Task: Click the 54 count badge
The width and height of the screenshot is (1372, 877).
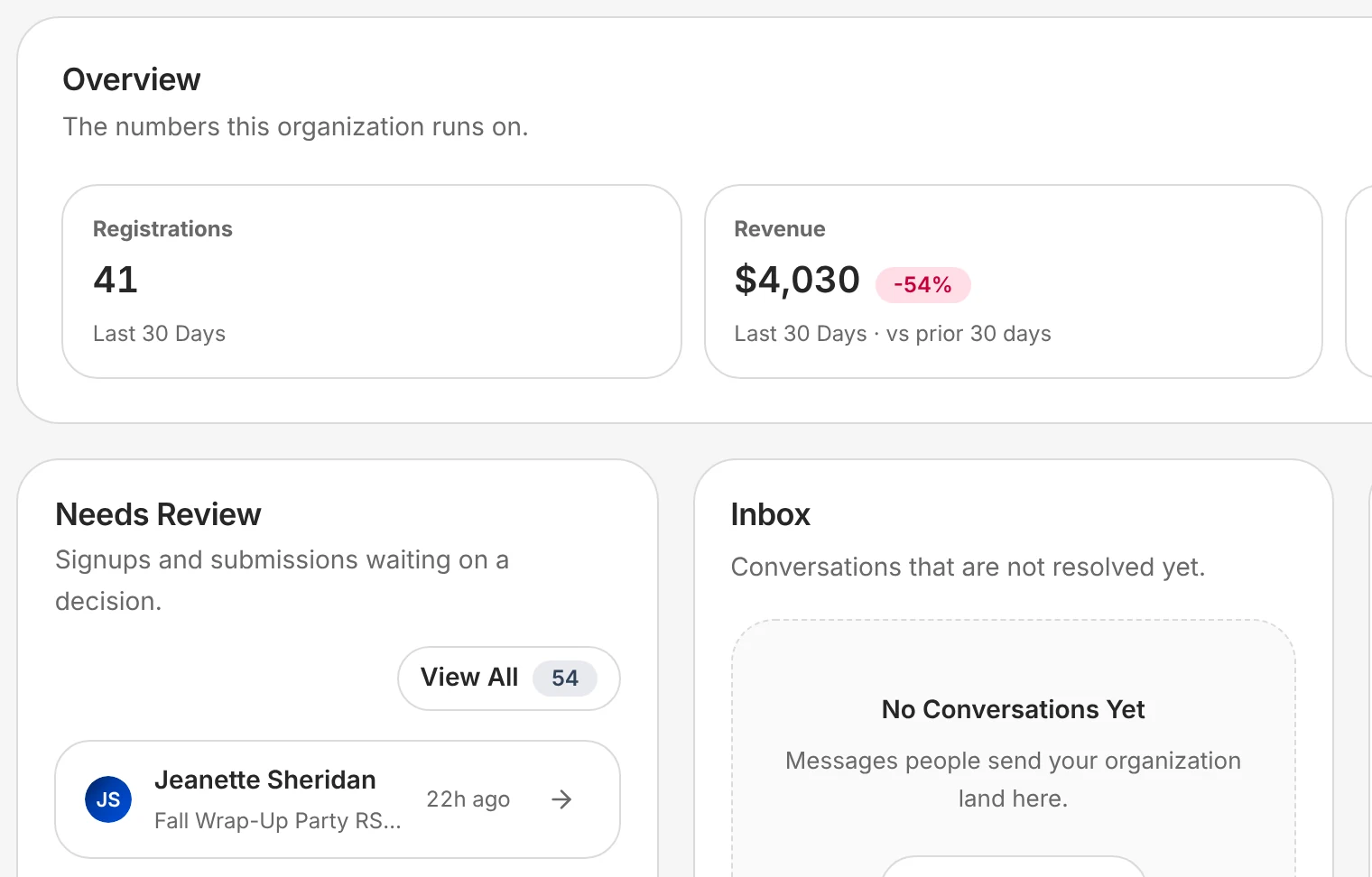Action: coord(565,678)
